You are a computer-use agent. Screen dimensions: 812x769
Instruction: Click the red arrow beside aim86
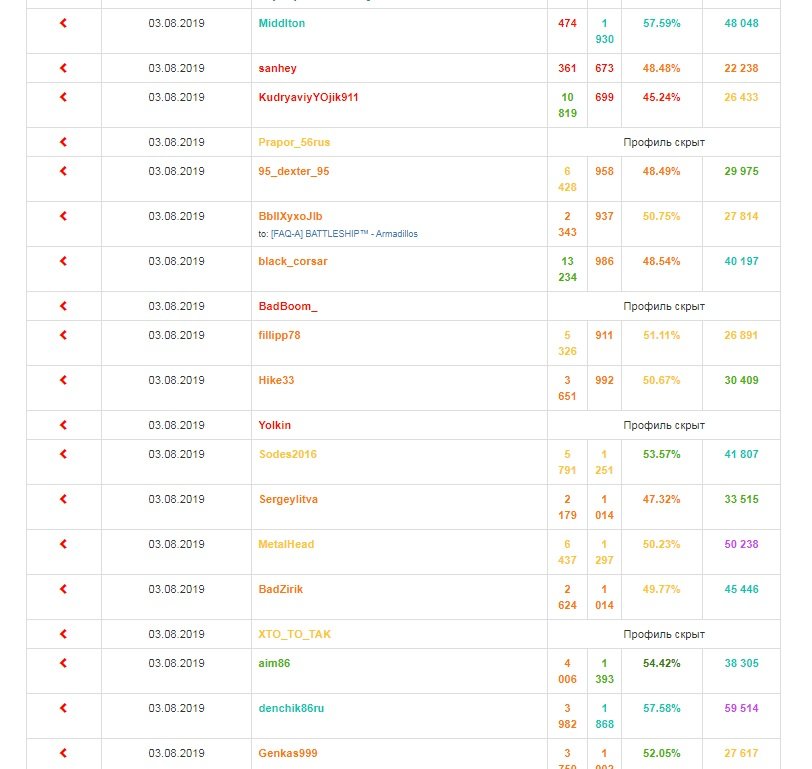coord(63,663)
